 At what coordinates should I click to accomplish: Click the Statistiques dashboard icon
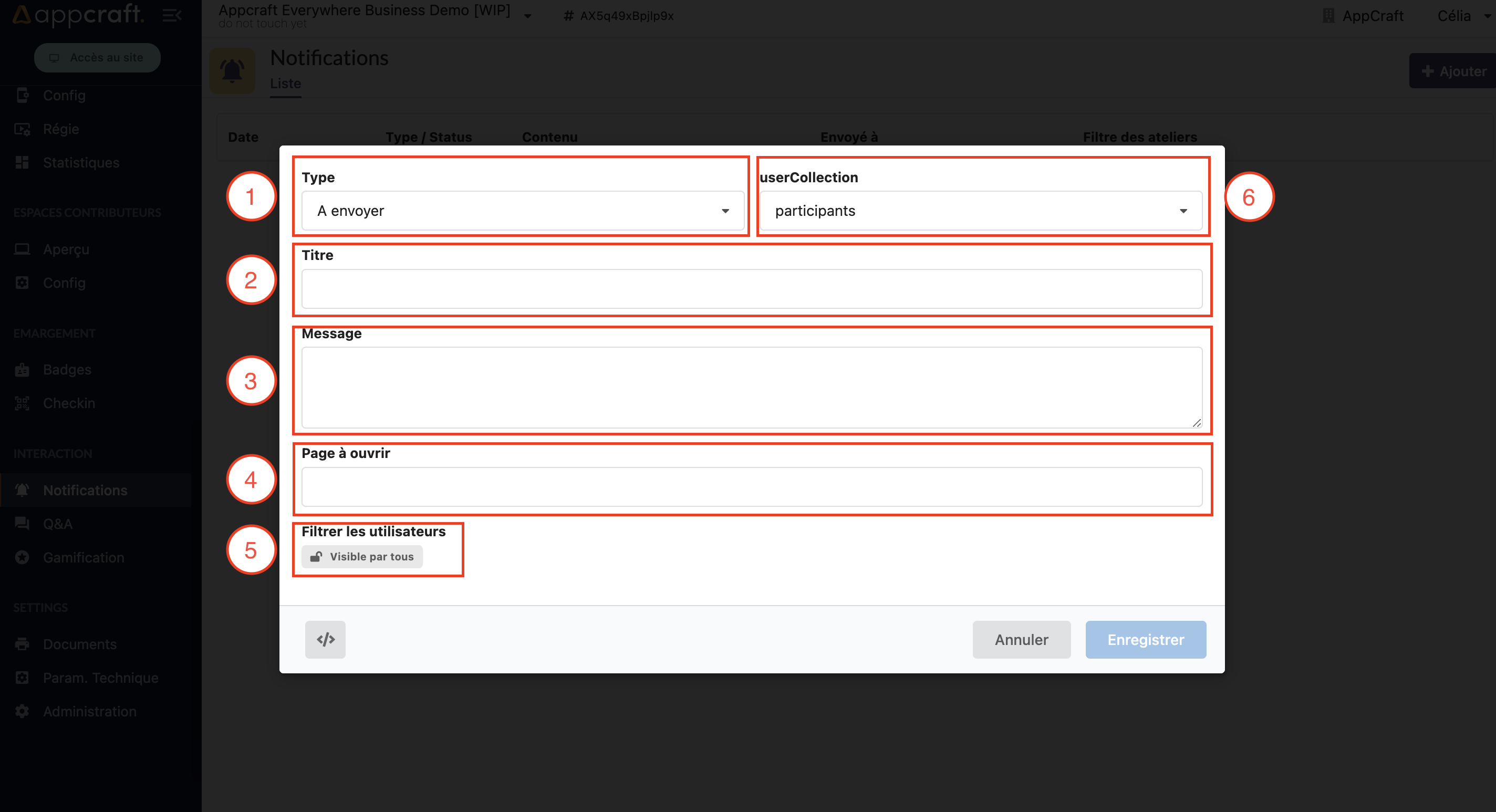(22, 163)
